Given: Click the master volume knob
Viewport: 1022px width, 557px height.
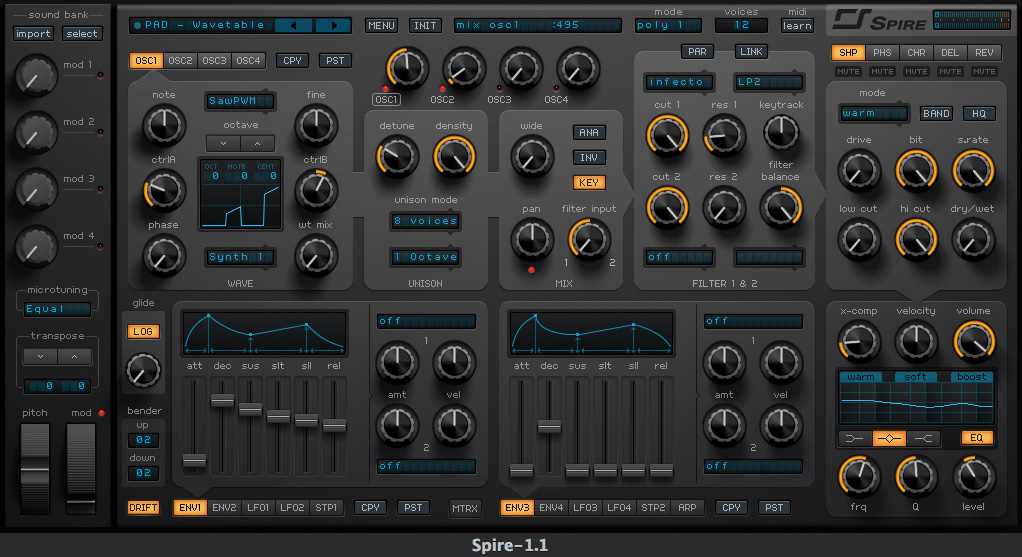Looking at the screenshot, I should 974,341.
